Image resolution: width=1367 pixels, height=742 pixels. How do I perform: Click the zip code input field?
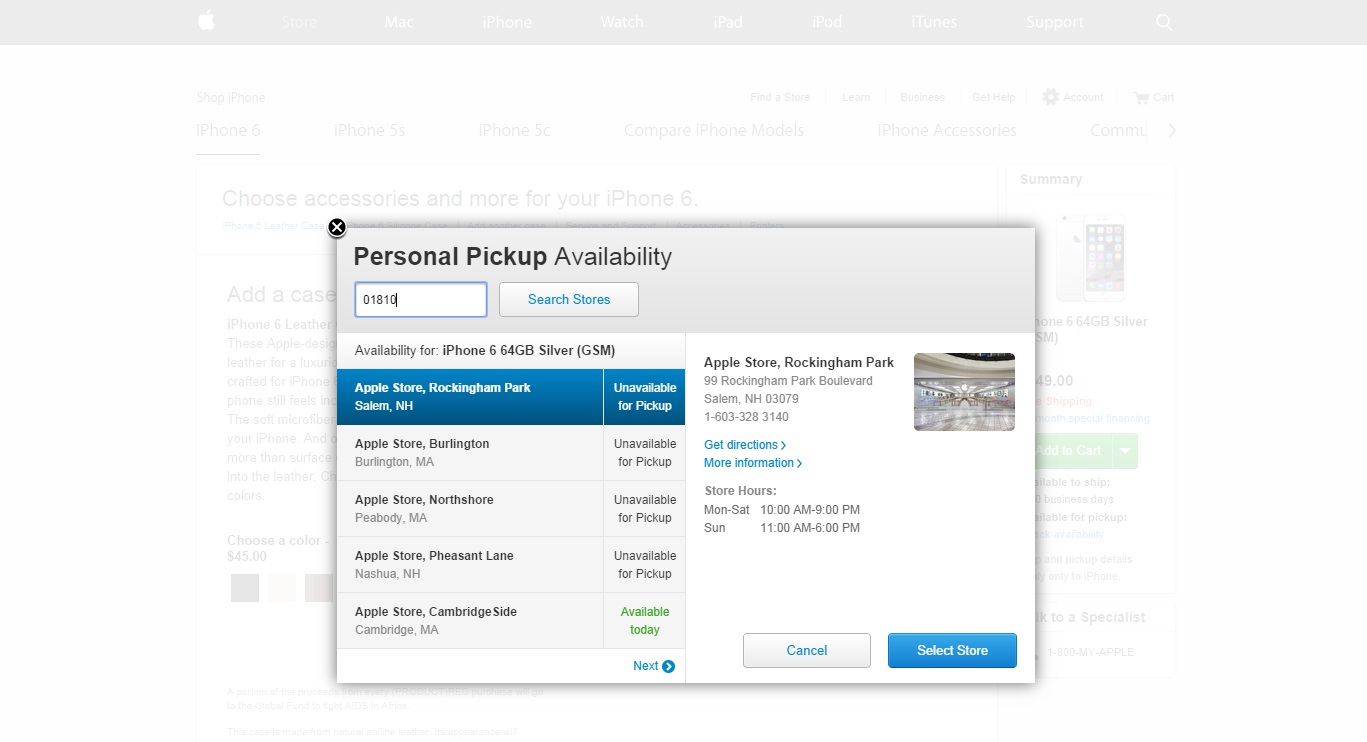[x=421, y=299]
